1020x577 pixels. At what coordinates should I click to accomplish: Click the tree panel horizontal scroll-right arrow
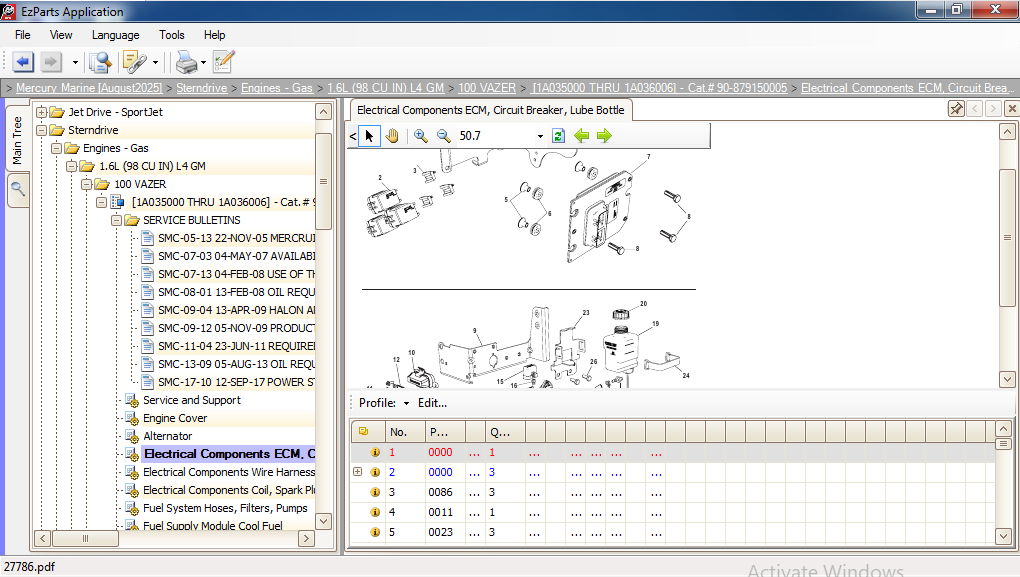[x=306, y=539]
